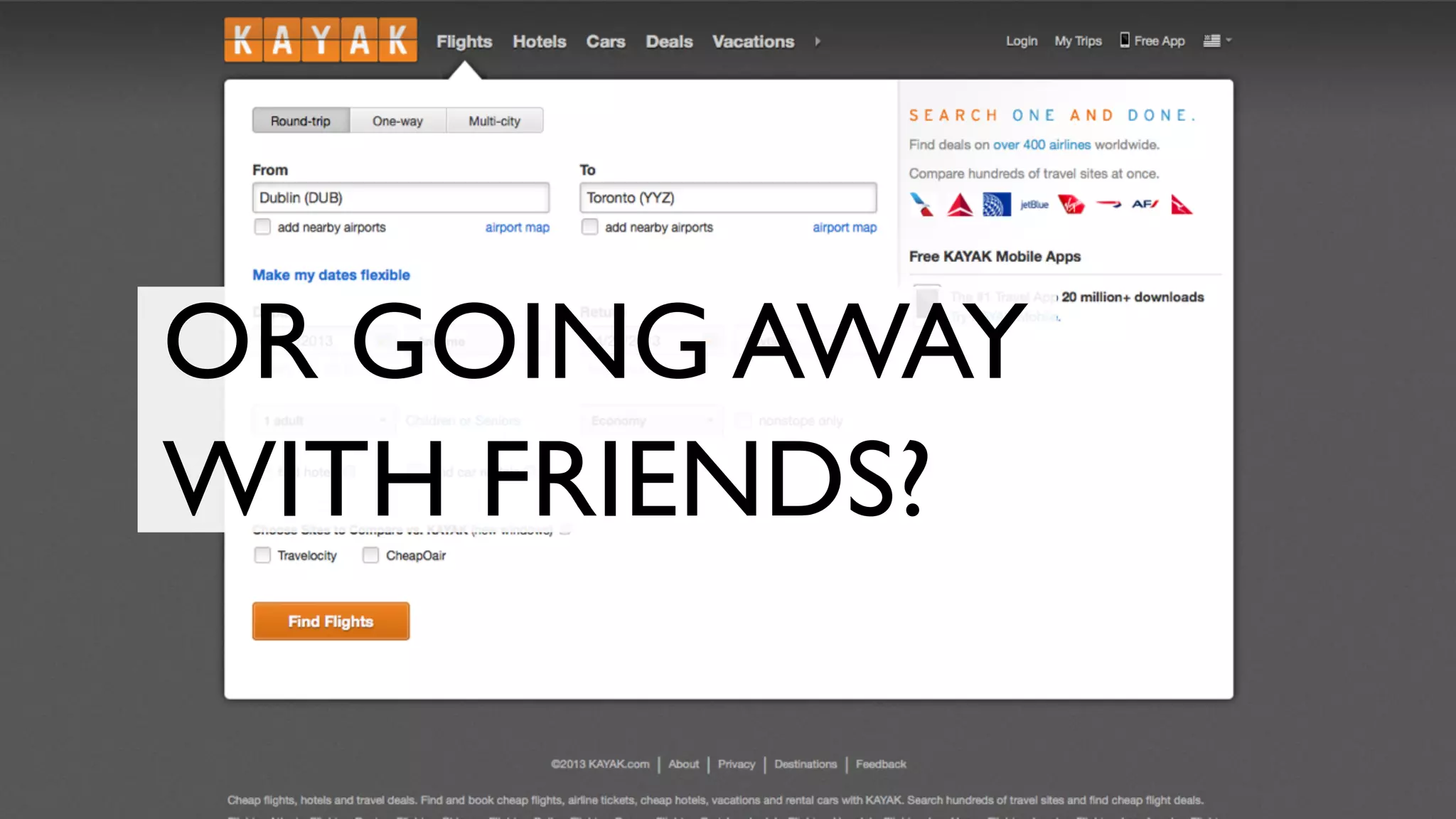Click the From field with Dublin (DUB)
Screen dimensions: 1456x819
coord(401,198)
